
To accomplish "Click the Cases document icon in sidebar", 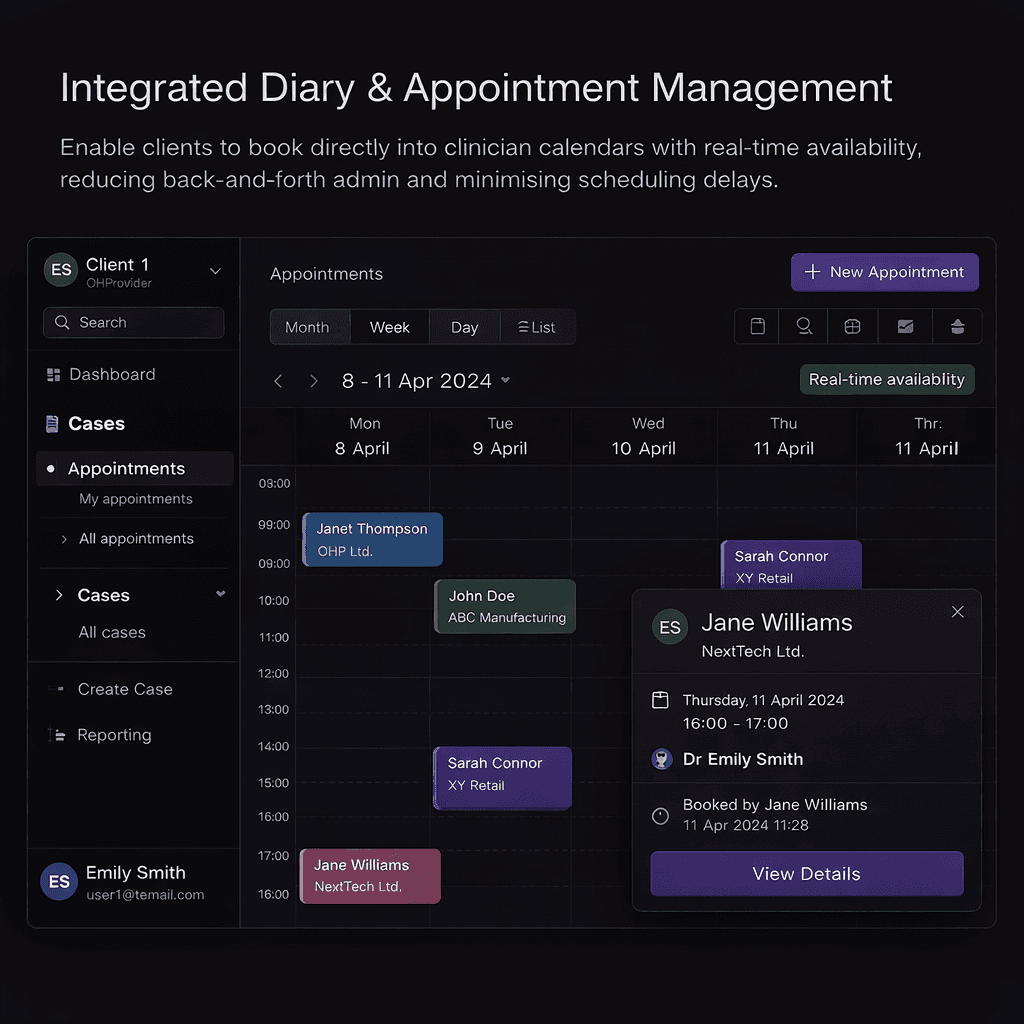I will 52,424.
